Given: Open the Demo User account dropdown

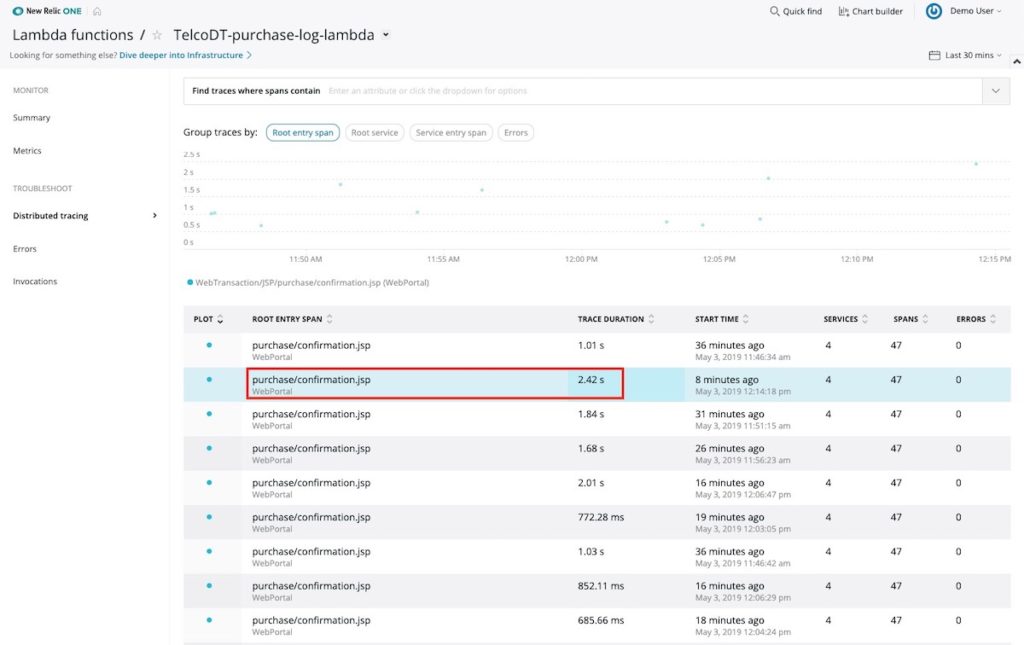Looking at the screenshot, I should [x=975, y=11].
